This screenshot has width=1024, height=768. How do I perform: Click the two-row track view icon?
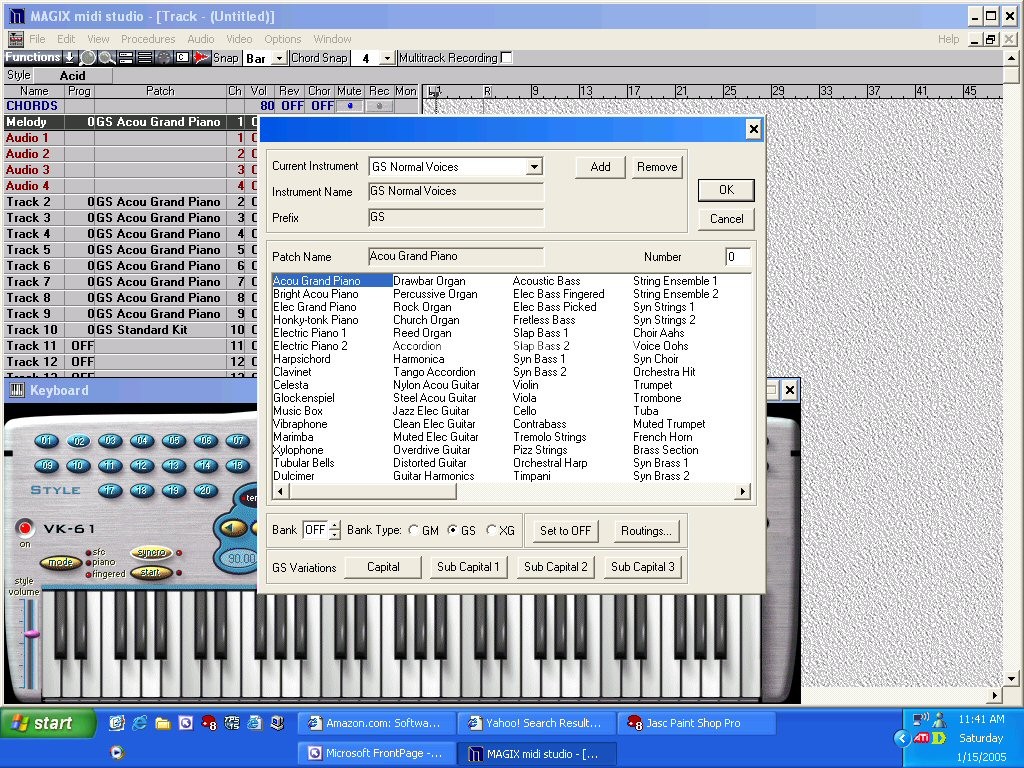[x=126, y=57]
